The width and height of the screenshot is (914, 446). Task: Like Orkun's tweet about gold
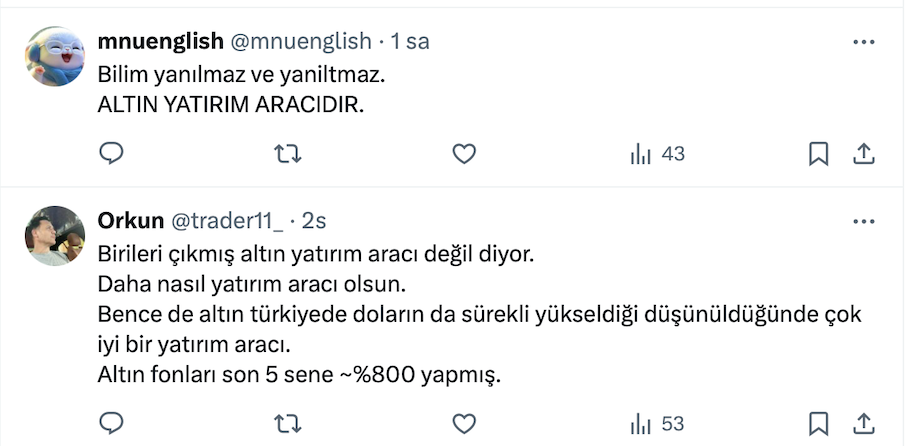click(x=463, y=423)
